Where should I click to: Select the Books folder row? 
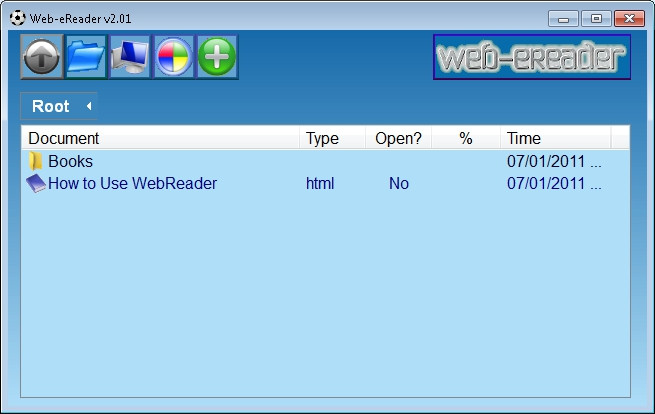pos(325,161)
